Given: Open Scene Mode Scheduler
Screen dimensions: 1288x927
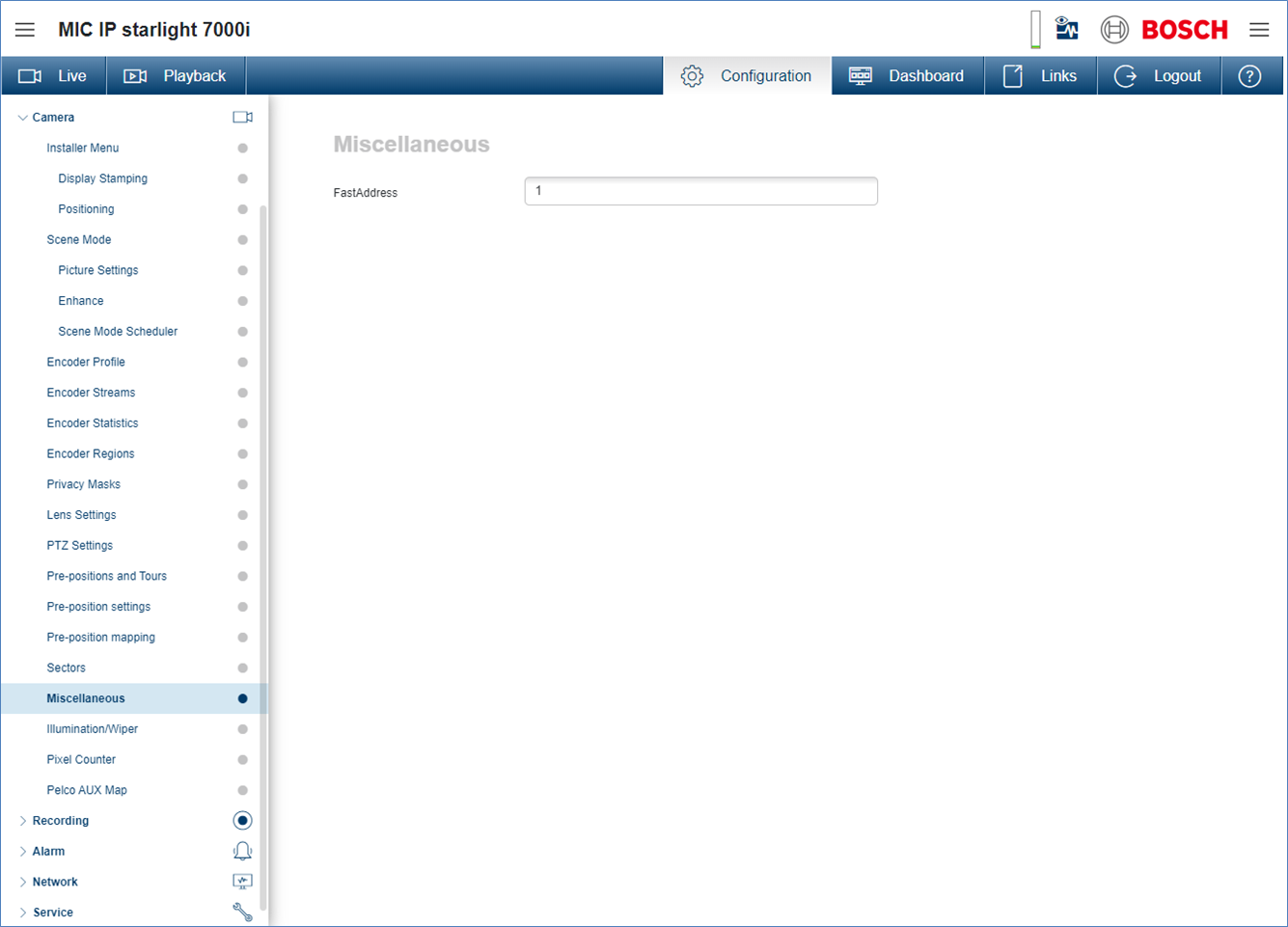Looking at the screenshot, I should [x=118, y=332].
